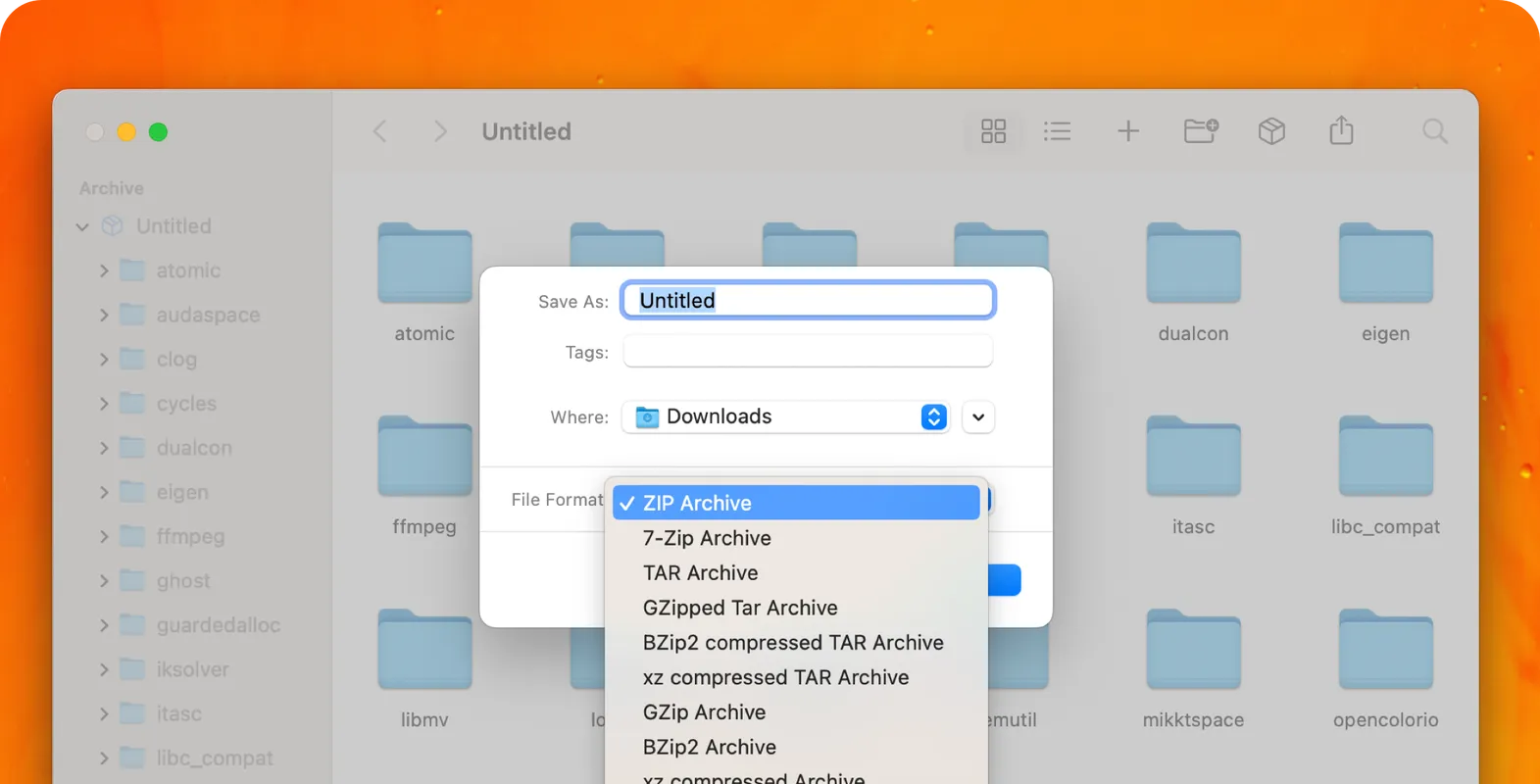The width and height of the screenshot is (1540, 784).
Task: Choose GZipped Tar Archive format
Action: click(740, 608)
